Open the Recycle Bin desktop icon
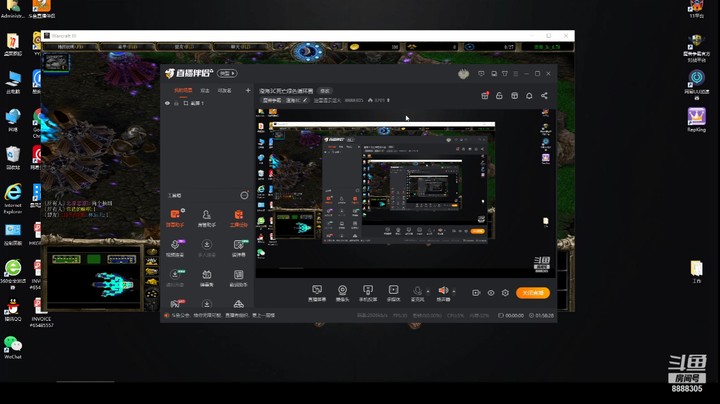Image resolution: width=720 pixels, height=404 pixels. pos(13,158)
